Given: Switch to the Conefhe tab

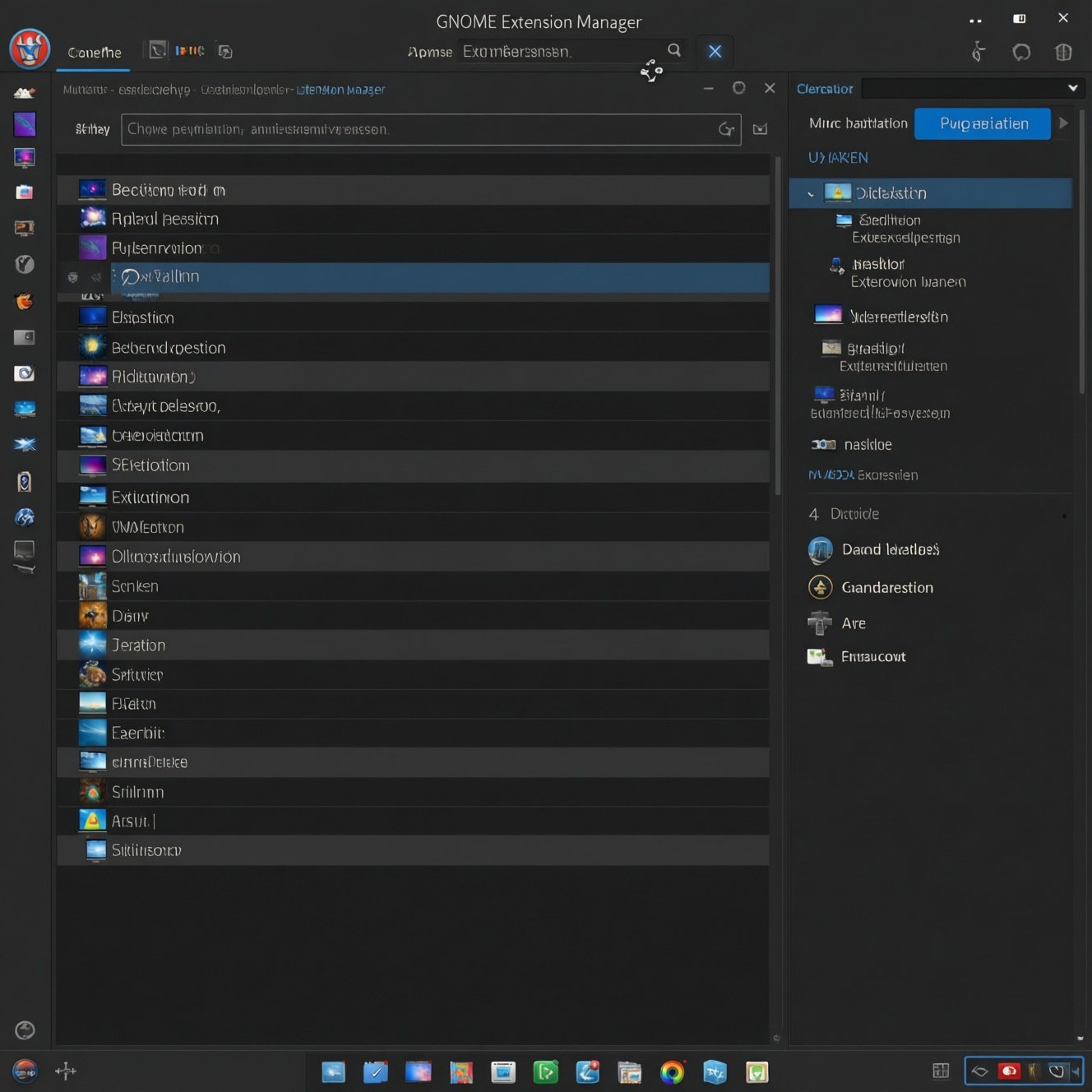Looking at the screenshot, I should tap(95, 53).
